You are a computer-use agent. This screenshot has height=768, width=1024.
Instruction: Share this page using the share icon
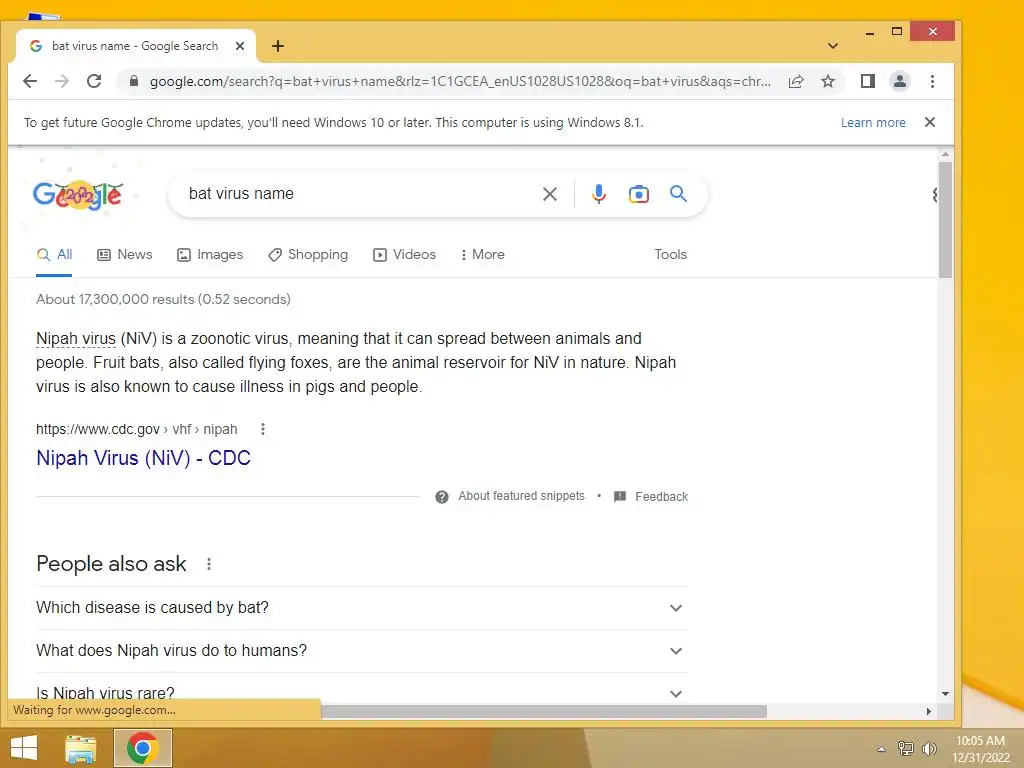[x=795, y=82]
